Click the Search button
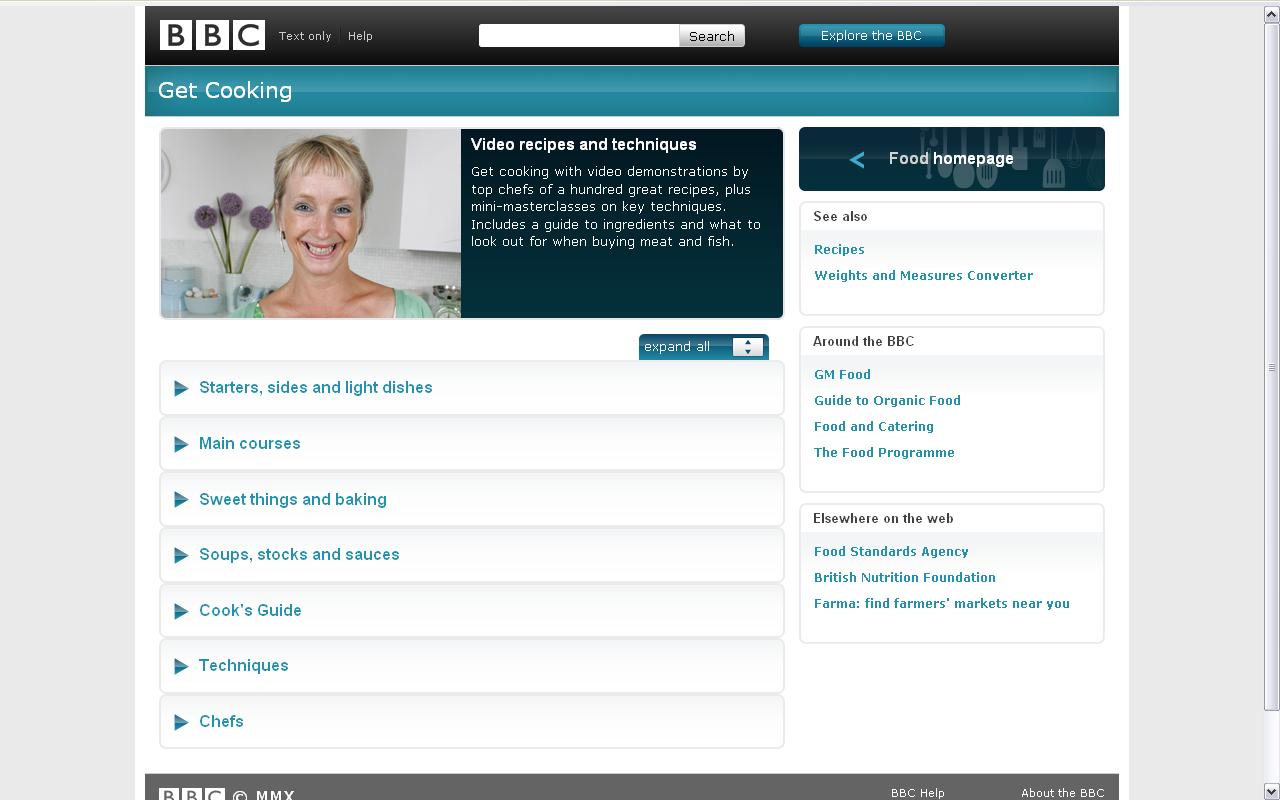1280x800 pixels. click(x=712, y=36)
